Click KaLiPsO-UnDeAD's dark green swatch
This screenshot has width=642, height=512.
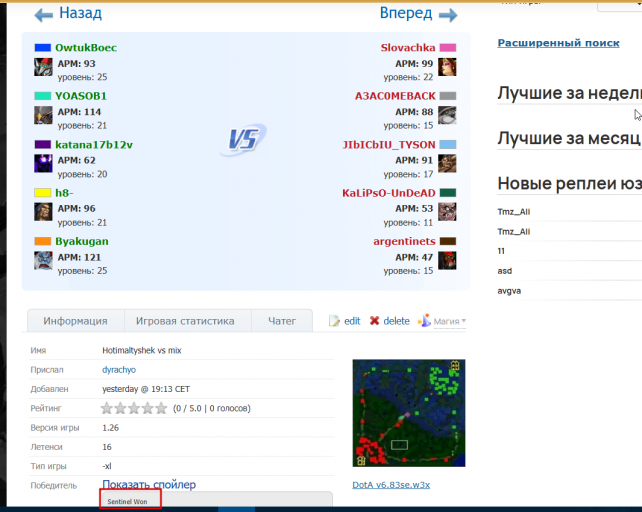point(448,193)
